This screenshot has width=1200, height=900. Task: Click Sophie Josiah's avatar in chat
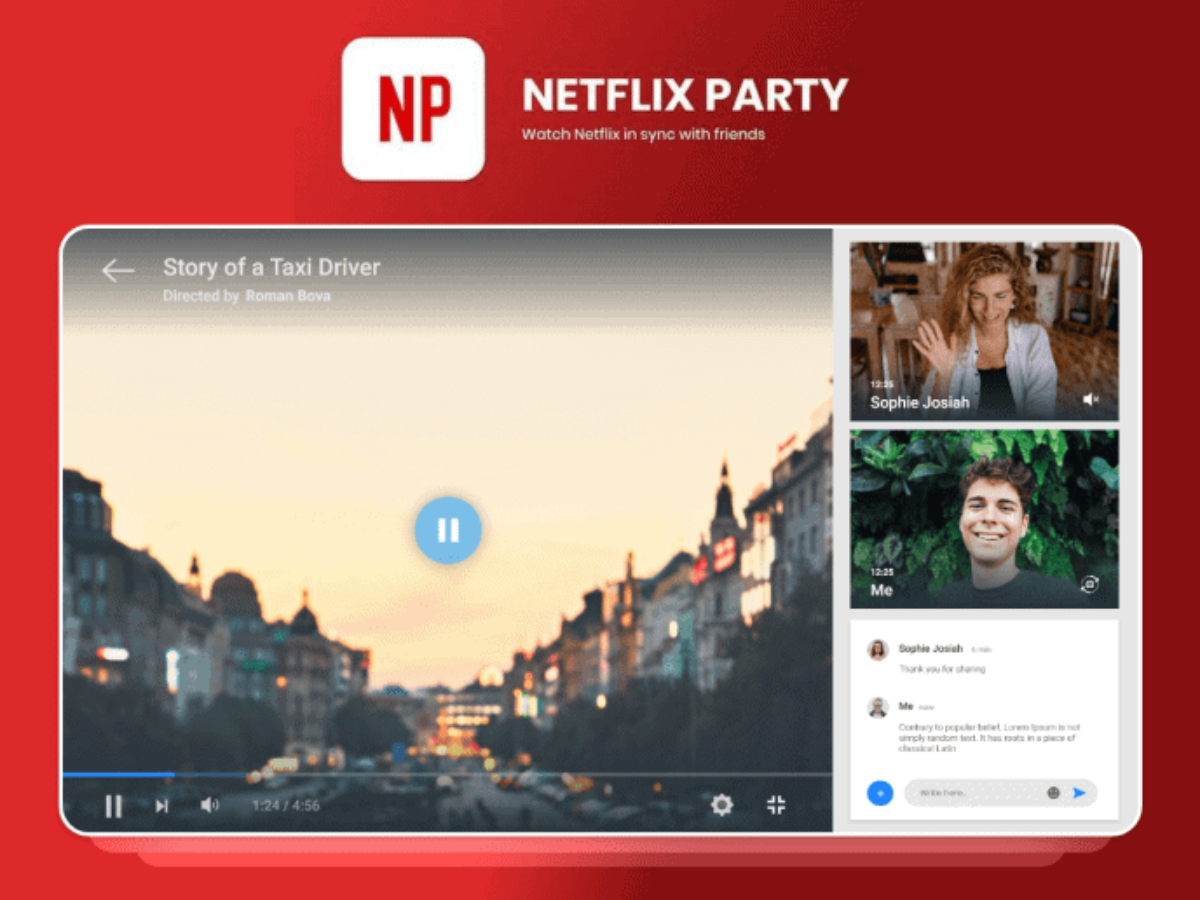point(878,650)
